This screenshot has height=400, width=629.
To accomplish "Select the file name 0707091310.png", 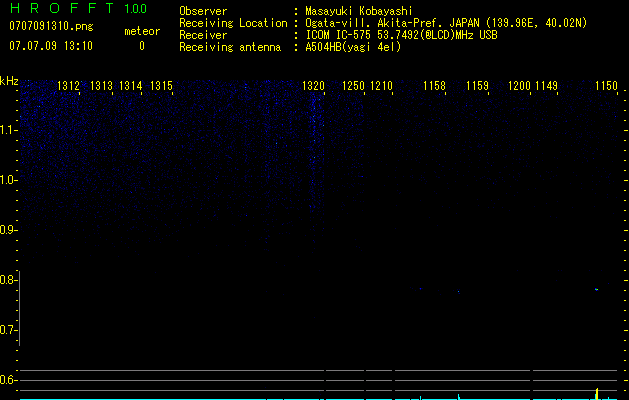I will click(51, 26).
